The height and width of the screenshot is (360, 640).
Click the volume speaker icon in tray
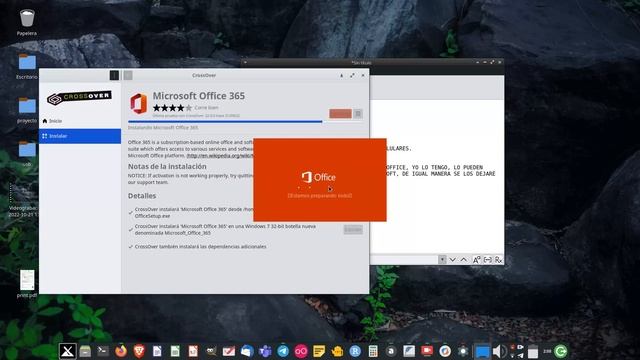[x=499, y=351]
